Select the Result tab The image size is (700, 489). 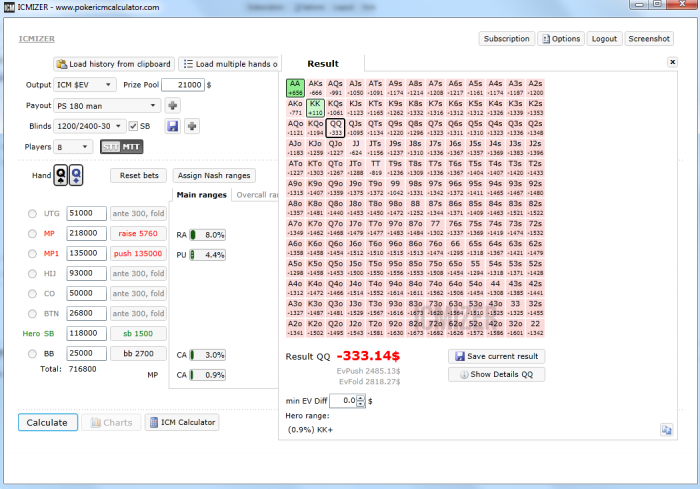[x=322, y=63]
